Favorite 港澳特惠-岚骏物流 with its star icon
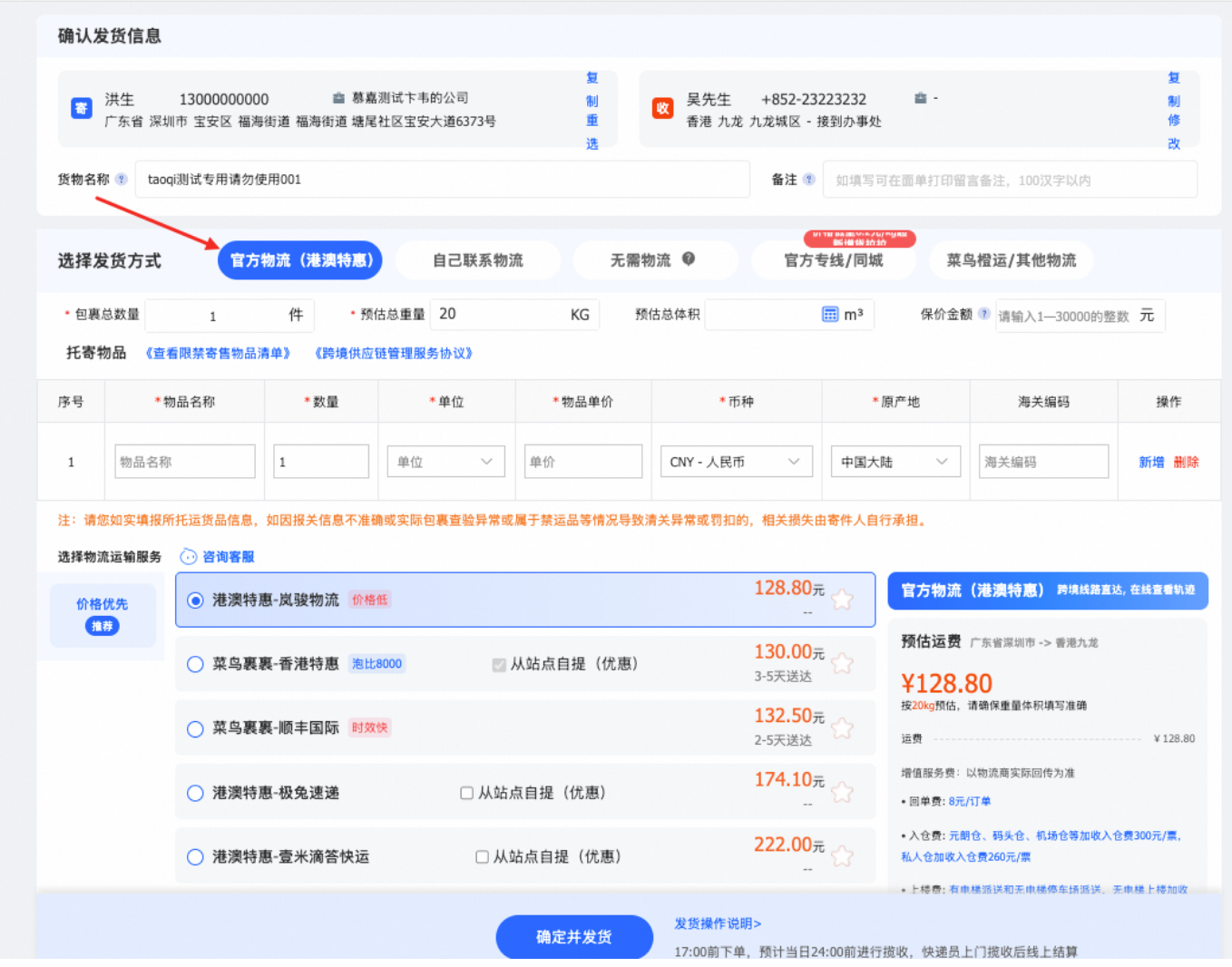Screen dimensions: 1232x967 tap(842, 600)
